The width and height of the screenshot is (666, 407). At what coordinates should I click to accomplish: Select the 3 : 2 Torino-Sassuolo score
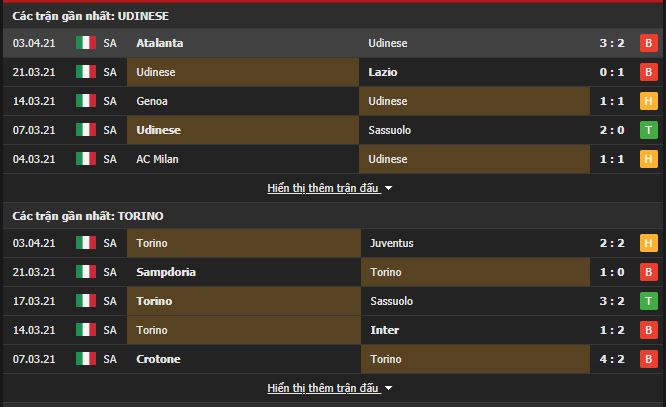point(612,301)
